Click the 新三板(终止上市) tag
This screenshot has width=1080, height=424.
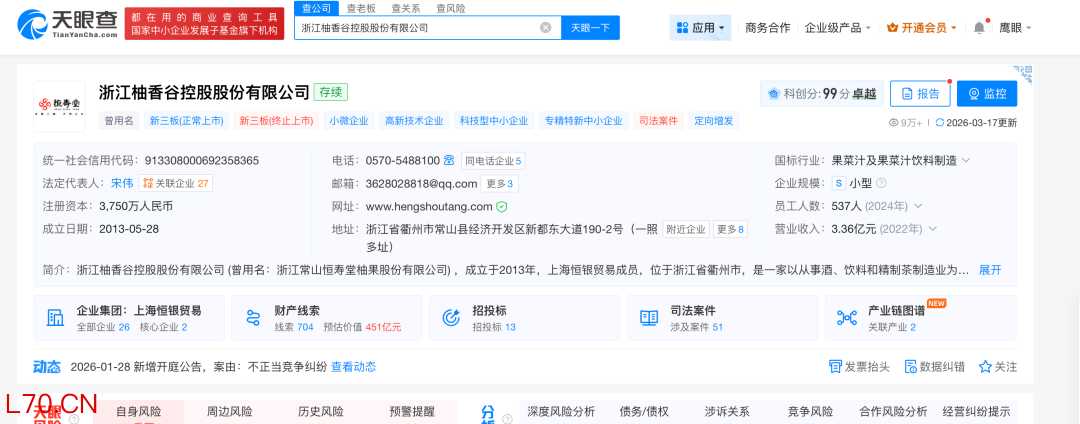click(x=276, y=121)
